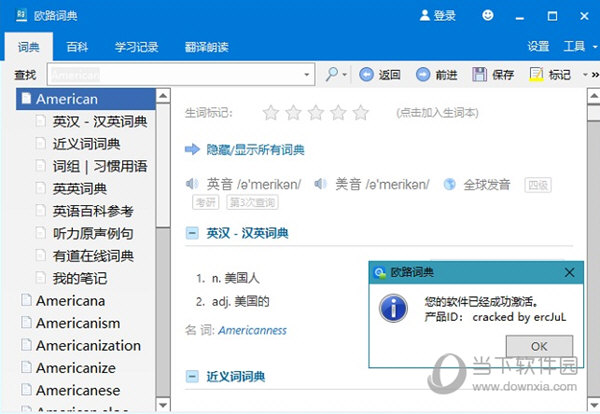Open the Americanese word entry
This screenshot has height=414, width=600.
coord(78,390)
